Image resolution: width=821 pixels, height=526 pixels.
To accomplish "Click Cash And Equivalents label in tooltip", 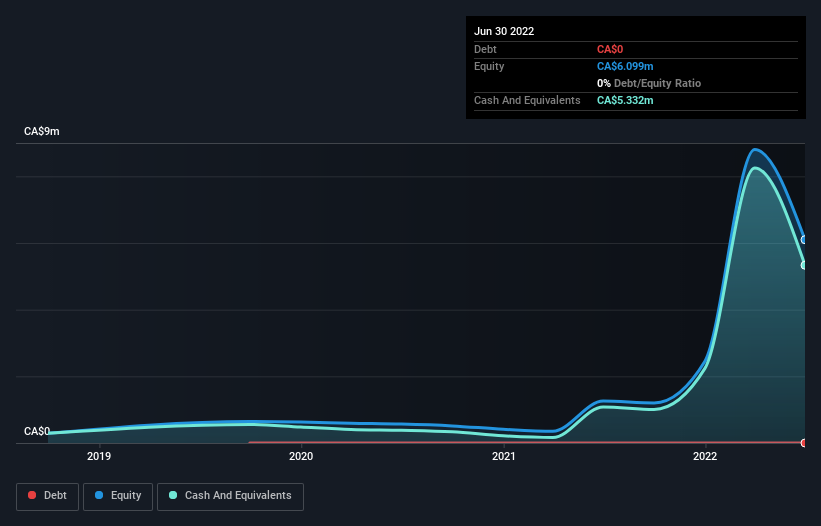I will pos(527,100).
